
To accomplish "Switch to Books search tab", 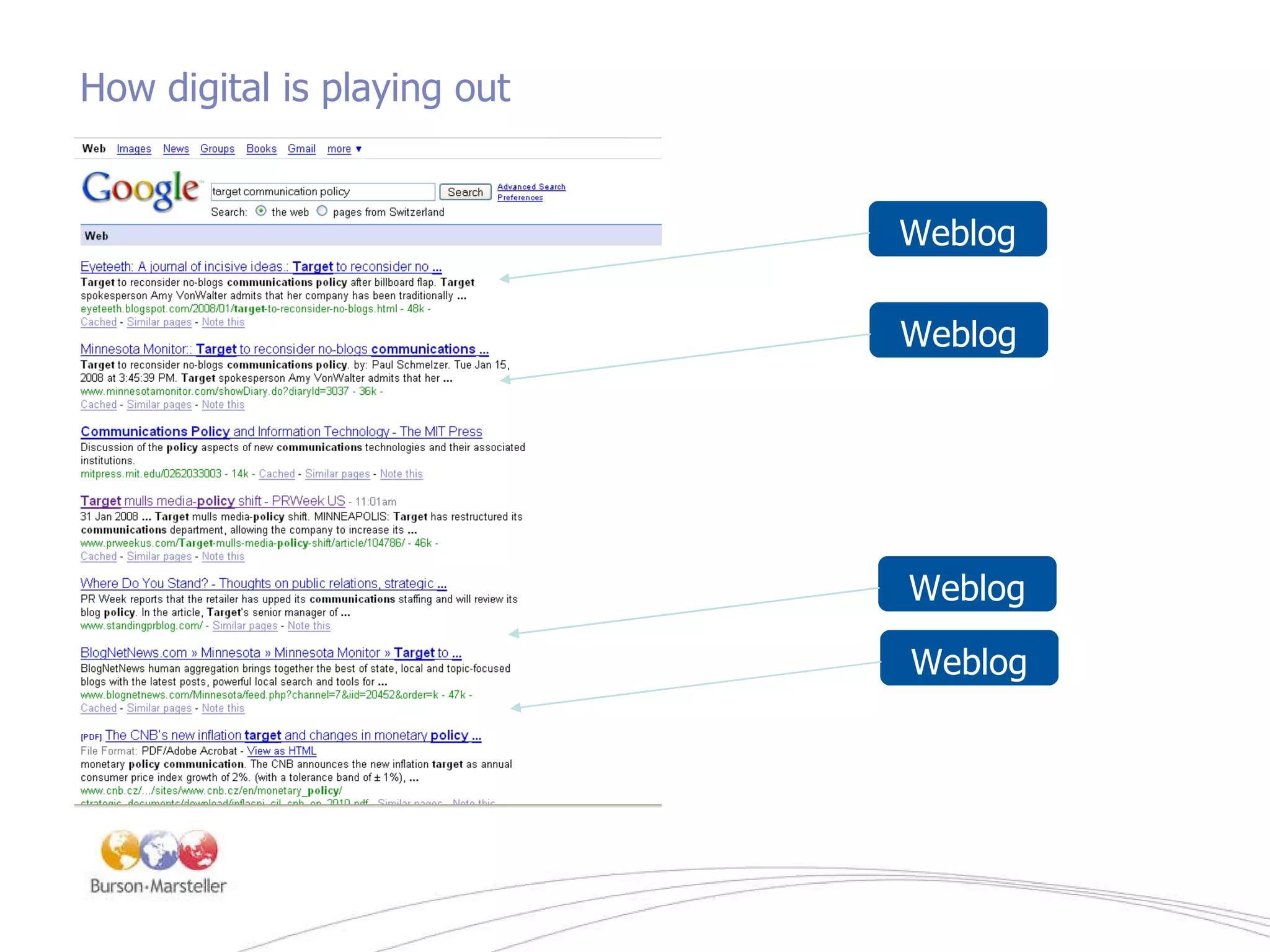I will coord(262,149).
